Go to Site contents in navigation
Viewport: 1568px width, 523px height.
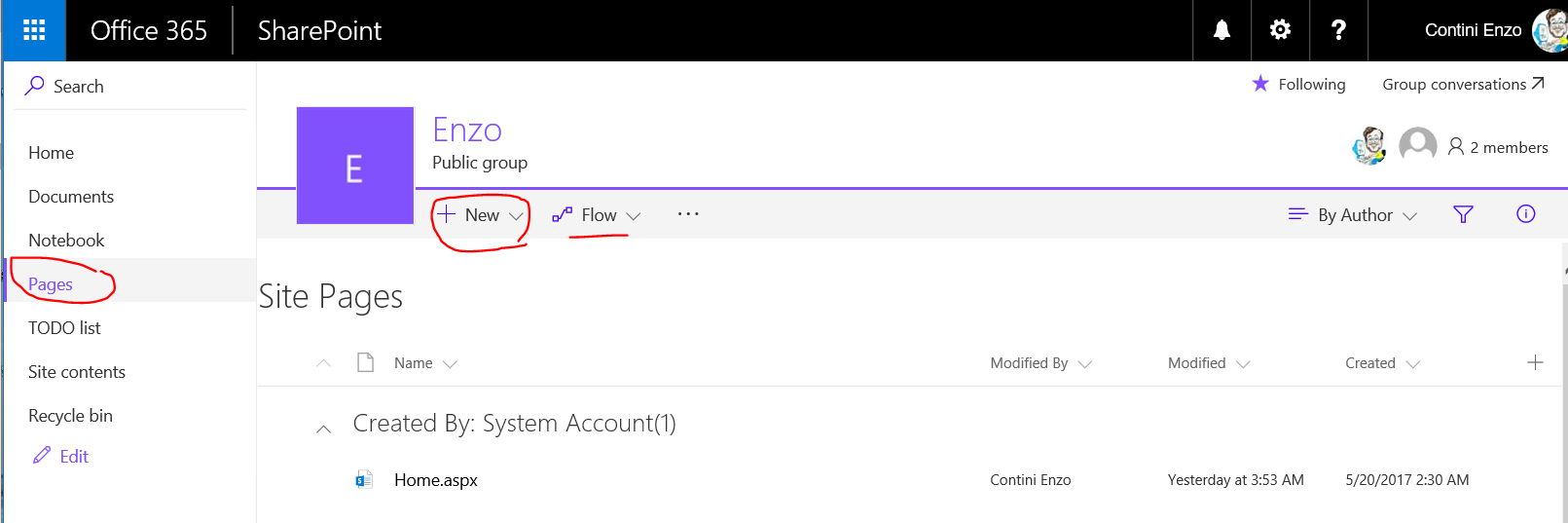tap(77, 372)
